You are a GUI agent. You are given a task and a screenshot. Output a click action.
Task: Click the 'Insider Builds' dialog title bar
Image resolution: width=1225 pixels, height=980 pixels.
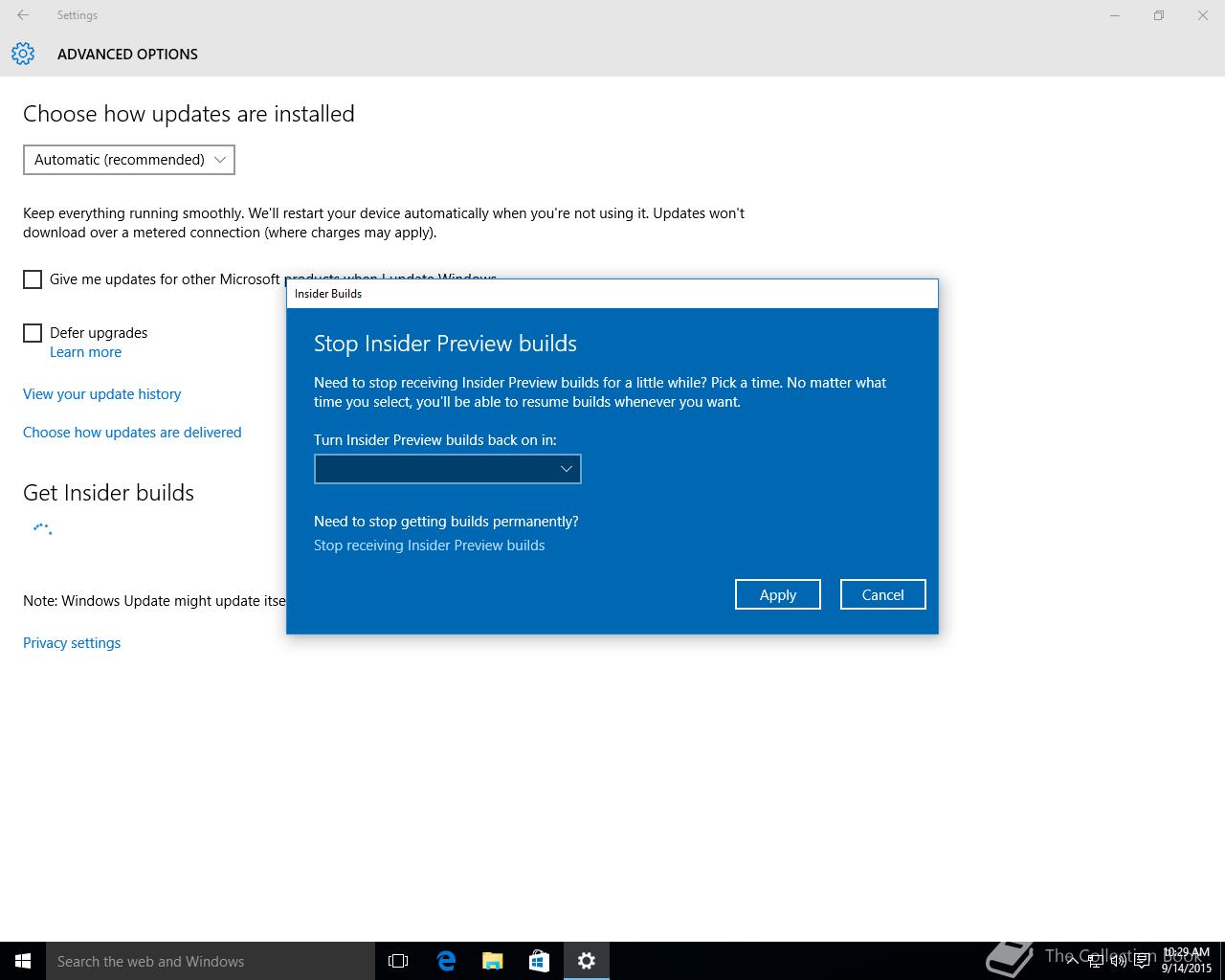pyautogui.click(x=612, y=294)
